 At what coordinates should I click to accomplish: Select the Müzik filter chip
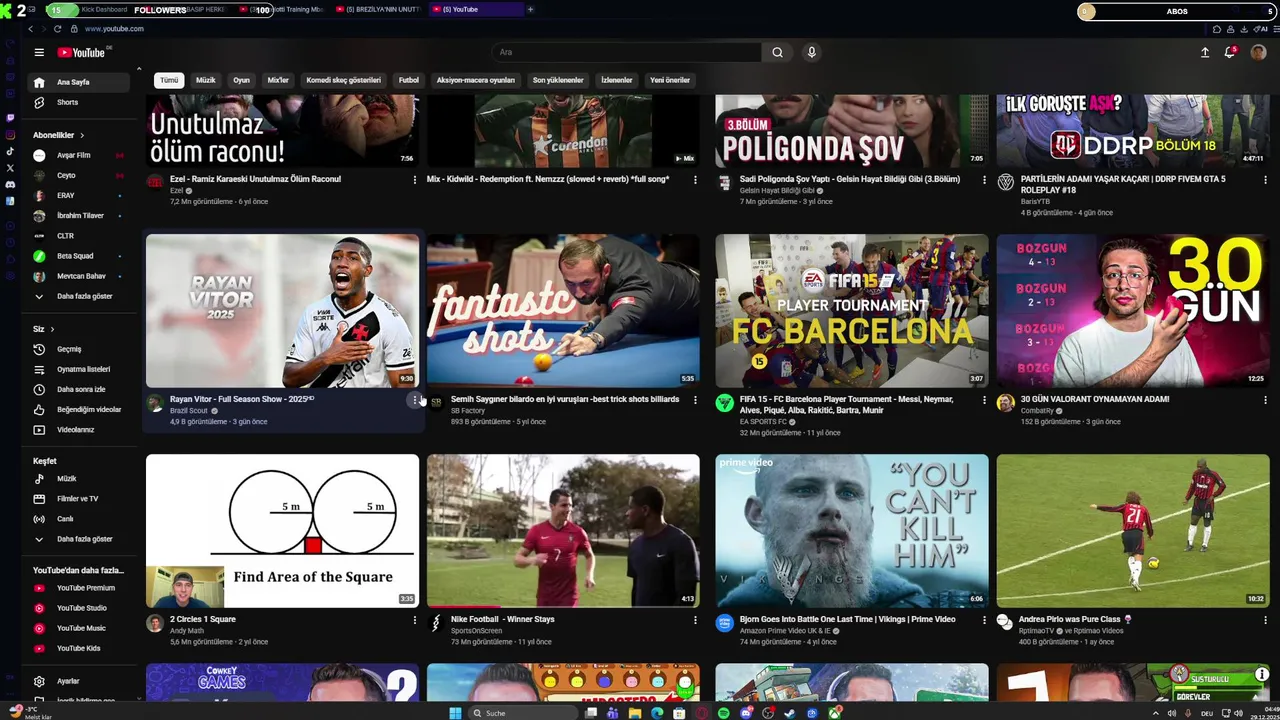206,80
